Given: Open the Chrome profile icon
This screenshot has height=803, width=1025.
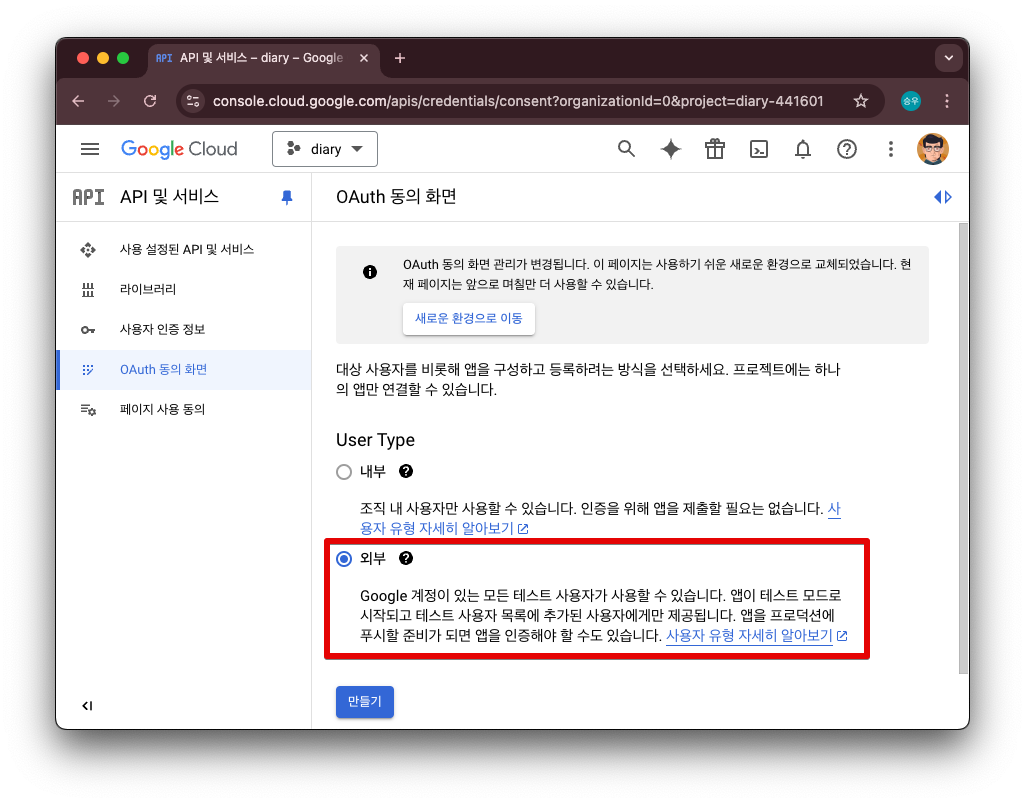Looking at the screenshot, I should click(x=911, y=101).
